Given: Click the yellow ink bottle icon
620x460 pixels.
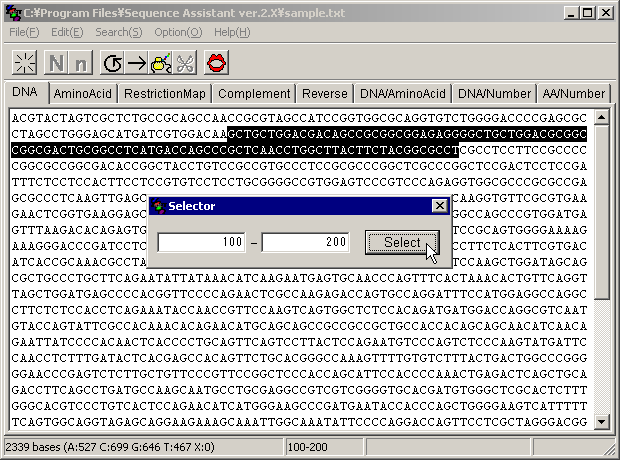Looking at the screenshot, I should (x=161, y=62).
